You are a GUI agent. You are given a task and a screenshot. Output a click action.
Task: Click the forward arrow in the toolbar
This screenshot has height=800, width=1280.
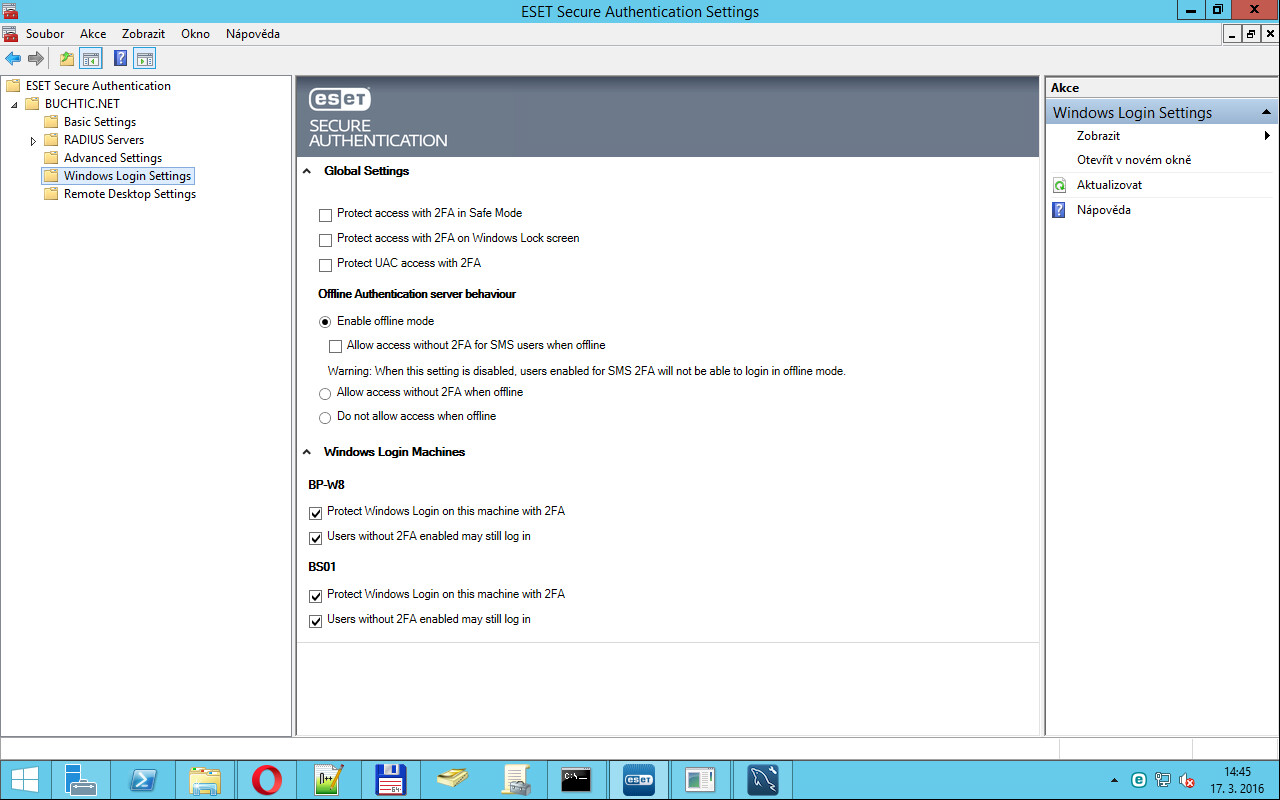pos(36,59)
